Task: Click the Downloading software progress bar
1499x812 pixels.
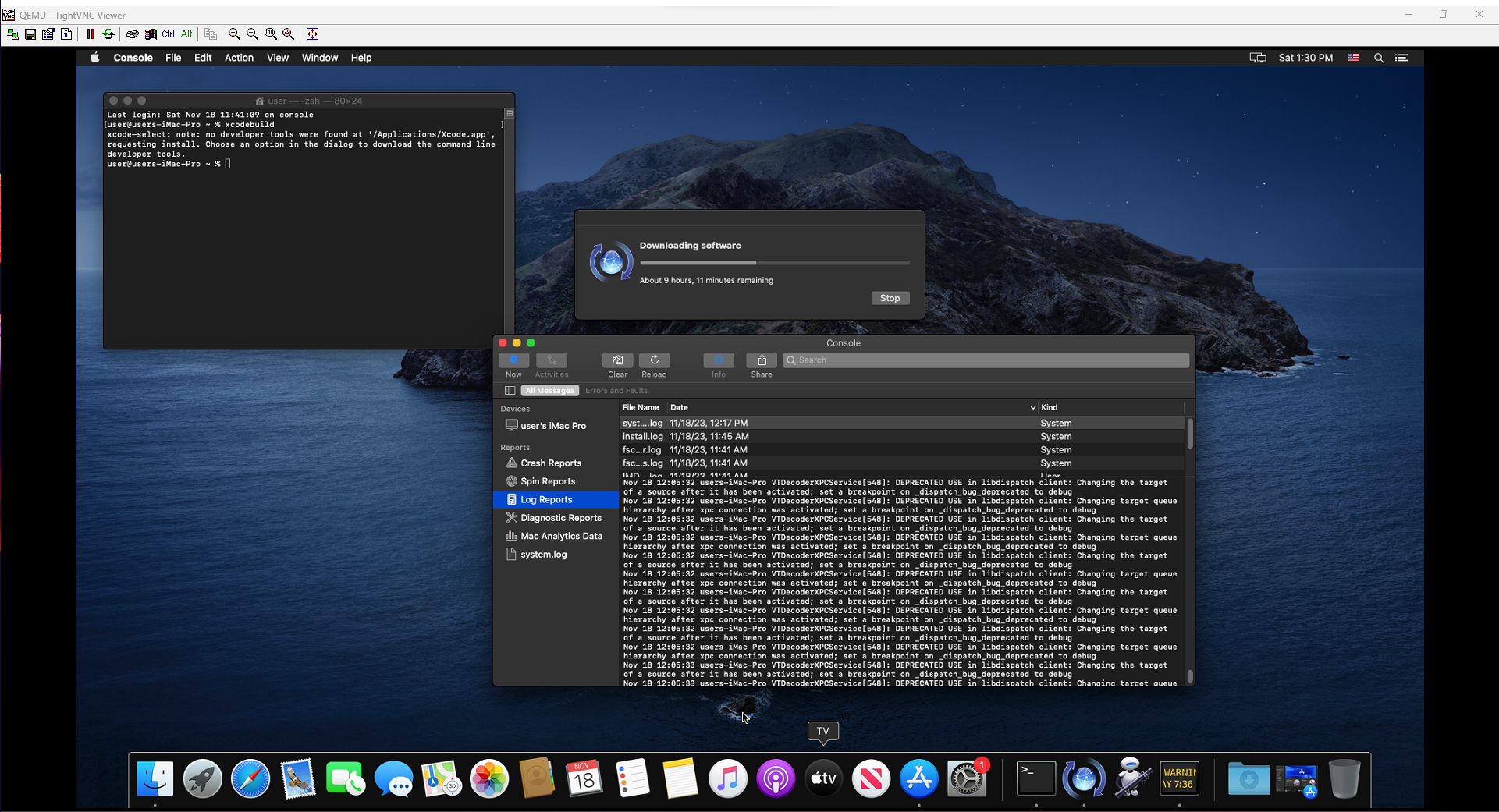Action: pyautogui.click(x=775, y=263)
